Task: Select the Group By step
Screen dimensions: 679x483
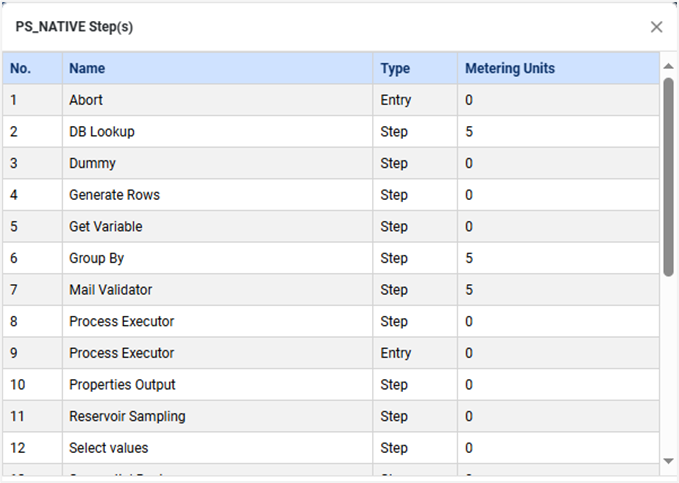Action: 96,258
